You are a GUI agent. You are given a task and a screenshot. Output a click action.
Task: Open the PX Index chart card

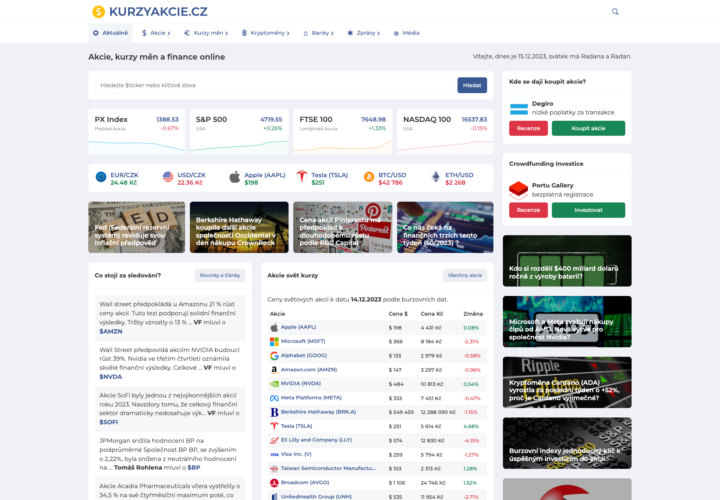point(136,132)
